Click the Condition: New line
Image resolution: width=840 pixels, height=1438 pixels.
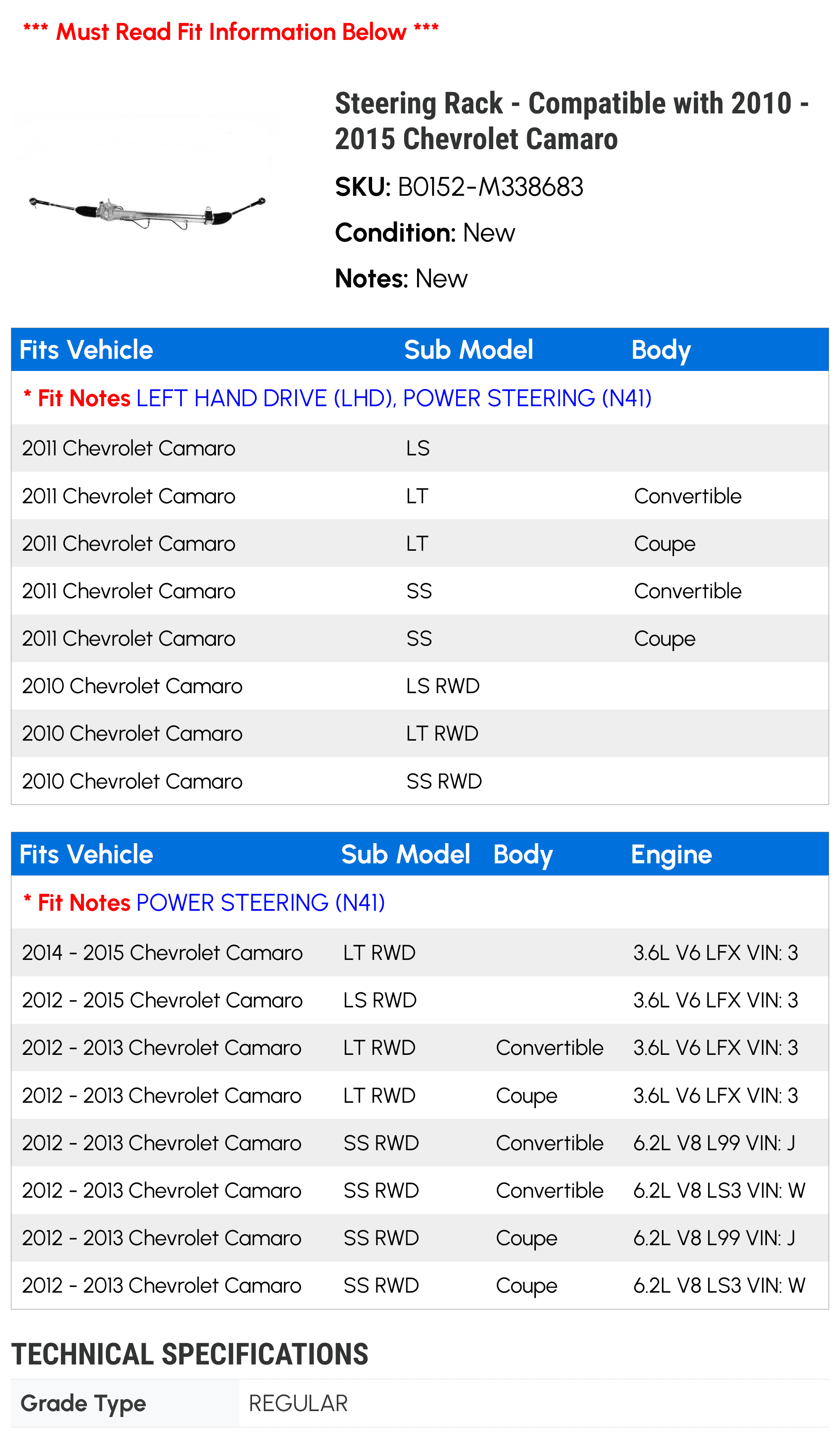425,233
